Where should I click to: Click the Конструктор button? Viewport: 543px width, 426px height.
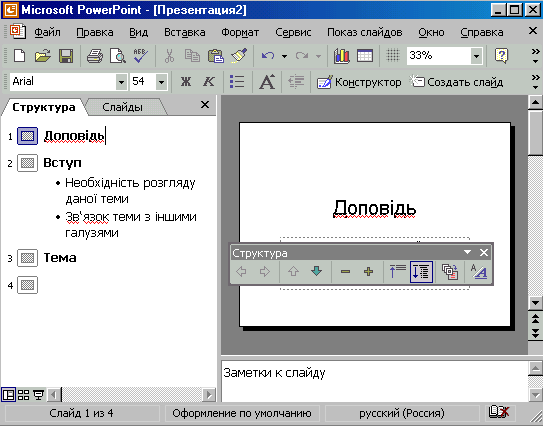point(359,82)
